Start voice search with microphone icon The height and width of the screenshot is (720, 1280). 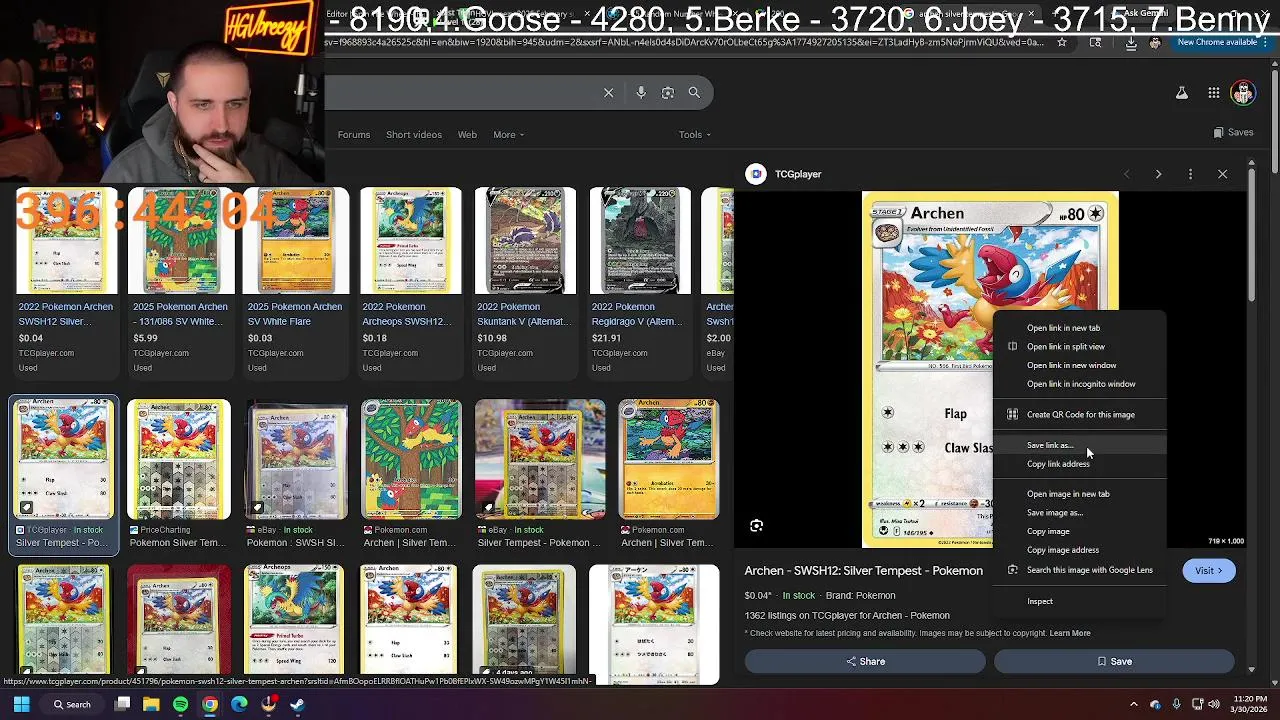pyautogui.click(x=641, y=92)
